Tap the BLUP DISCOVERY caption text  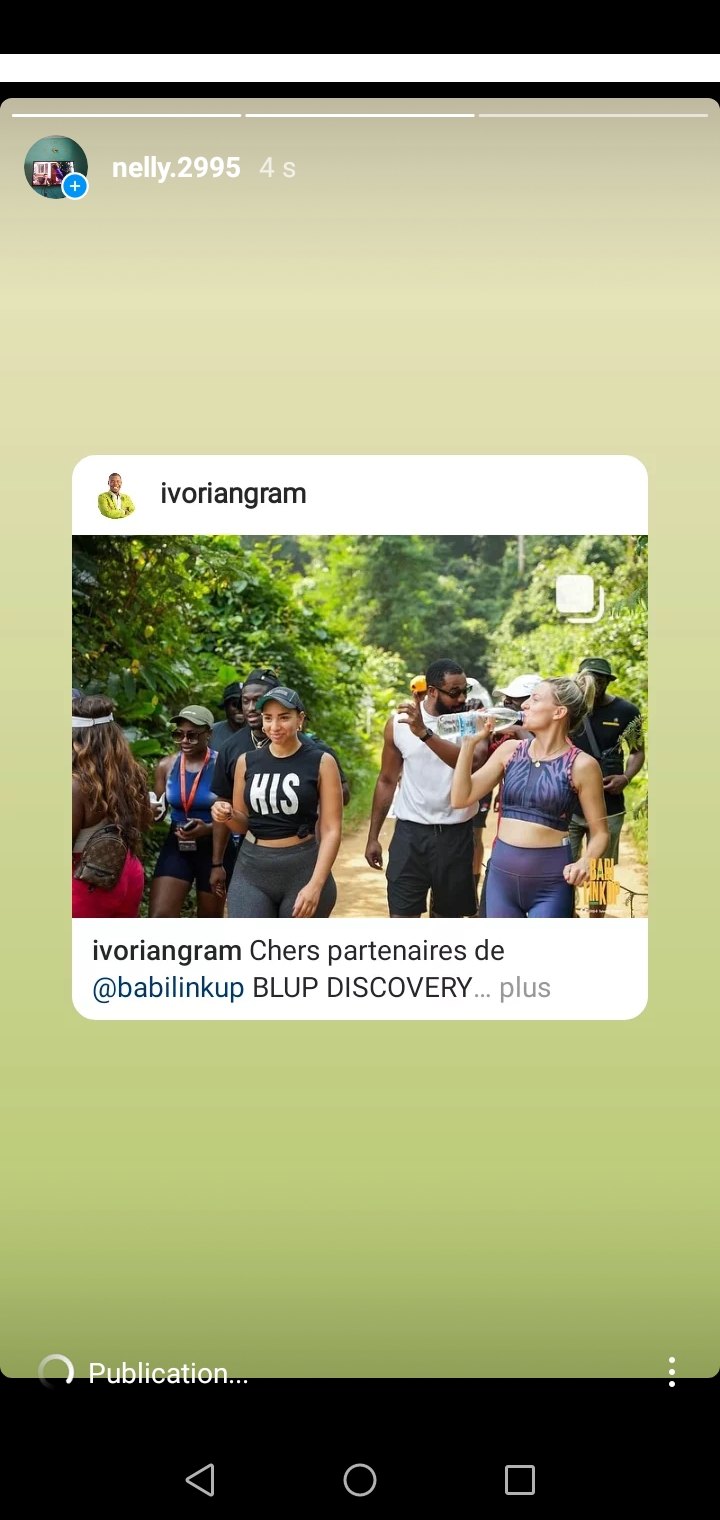point(362,988)
